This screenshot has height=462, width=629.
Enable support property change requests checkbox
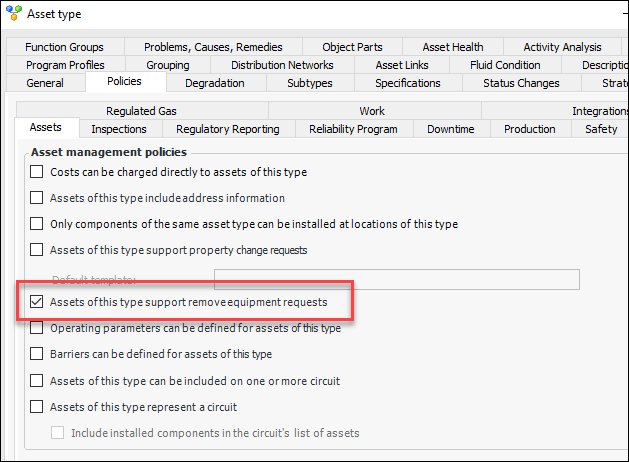[37, 250]
